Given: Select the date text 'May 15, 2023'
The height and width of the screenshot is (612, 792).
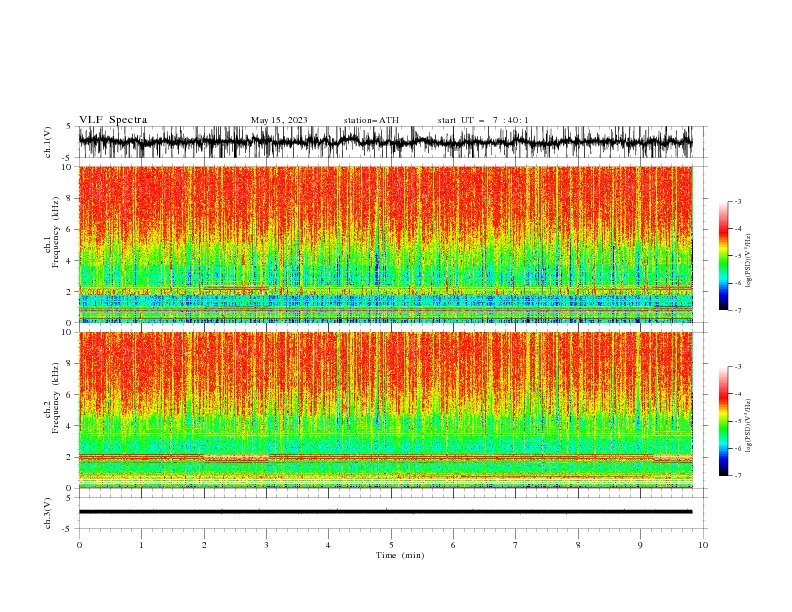Looking at the screenshot, I should click(x=279, y=120).
